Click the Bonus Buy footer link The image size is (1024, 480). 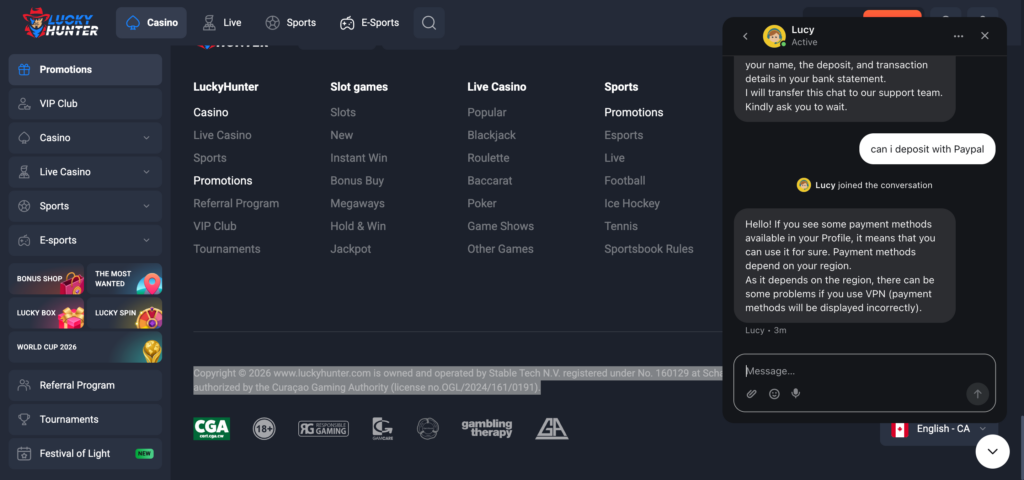pyautogui.click(x=357, y=180)
